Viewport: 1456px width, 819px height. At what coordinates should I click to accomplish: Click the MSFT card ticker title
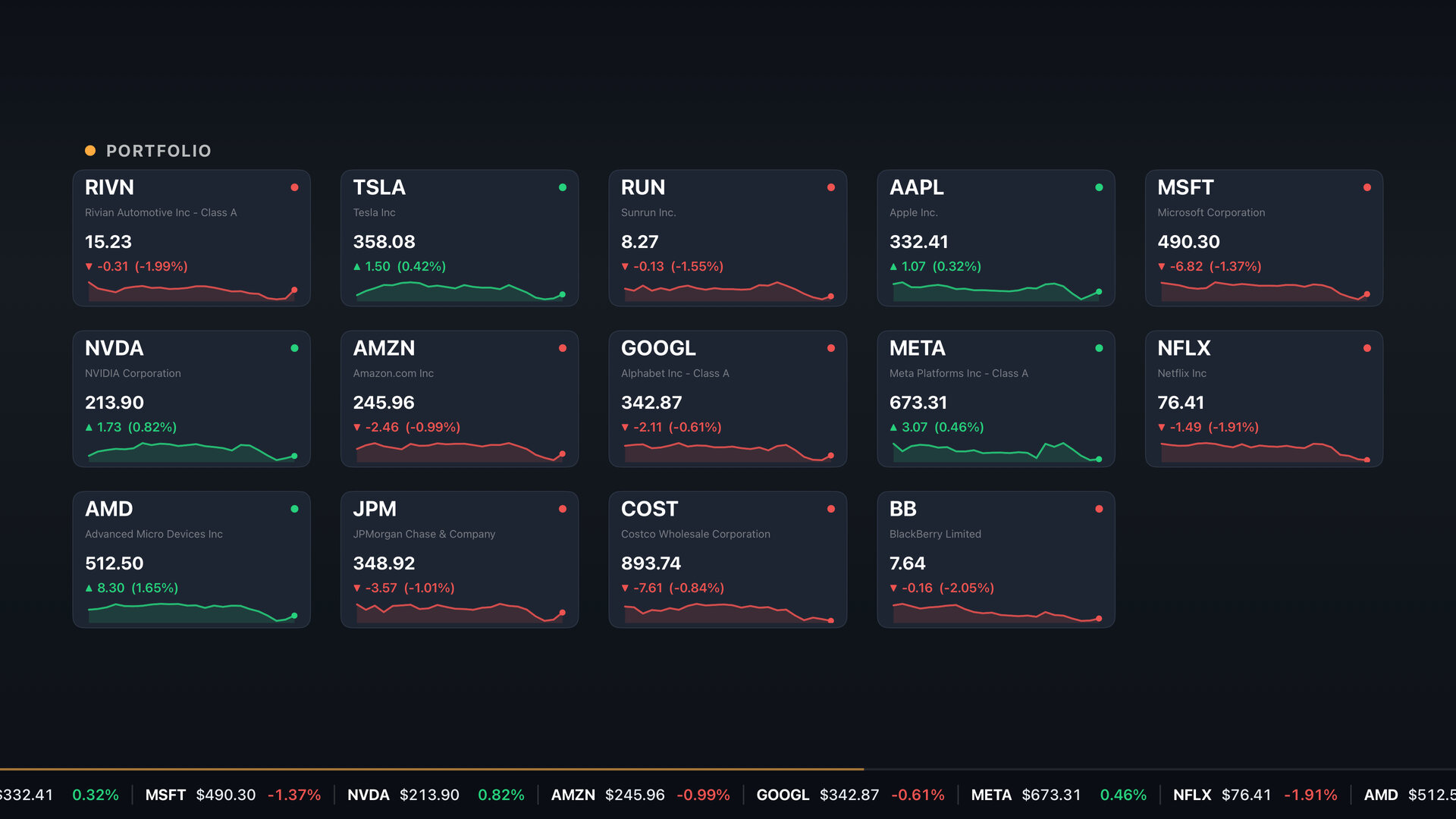(x=1185, y=187)
